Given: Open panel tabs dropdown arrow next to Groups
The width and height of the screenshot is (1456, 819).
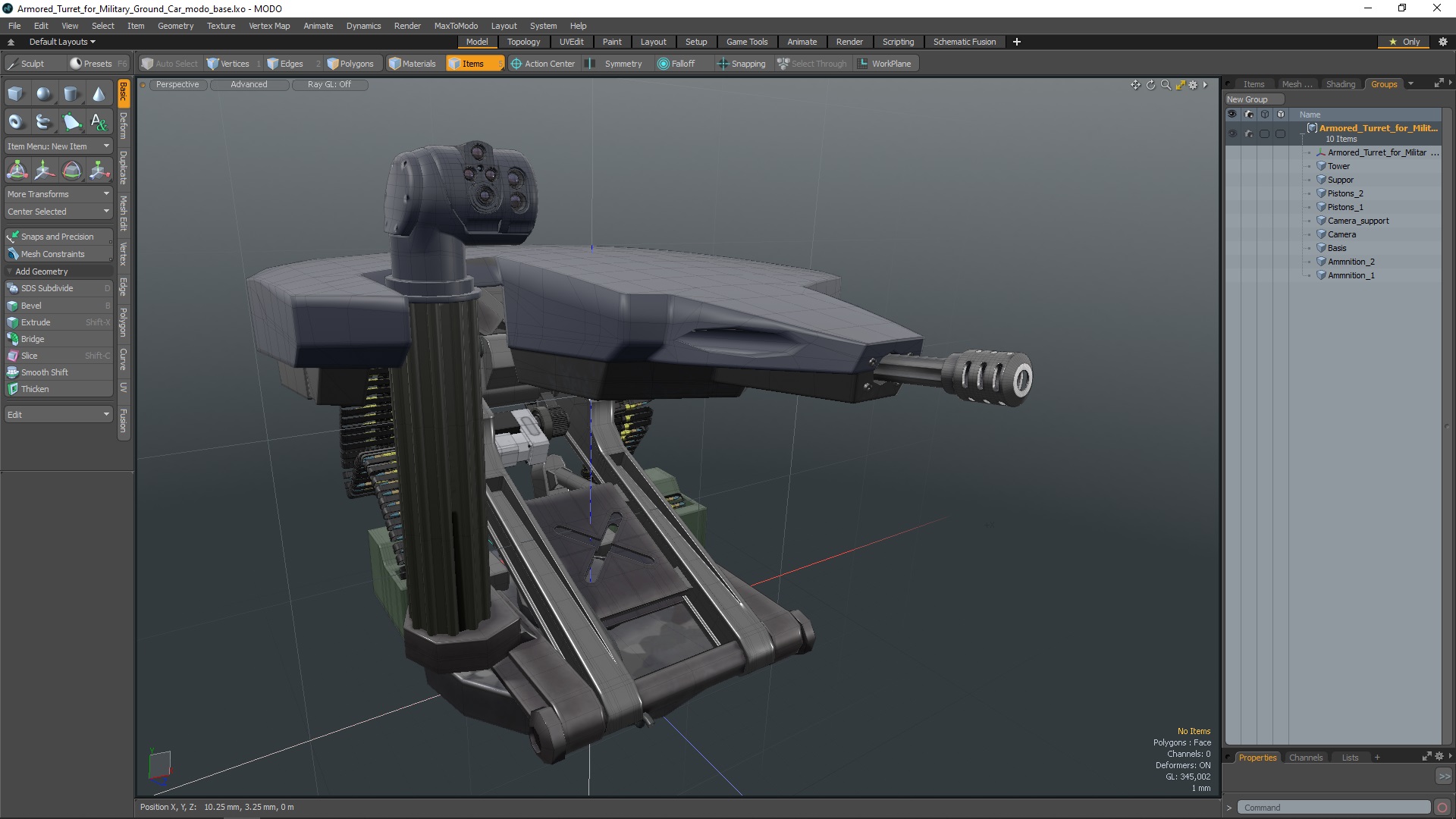Looking at the screenshot, I should pyautogui.click(x=1410, y=84).
